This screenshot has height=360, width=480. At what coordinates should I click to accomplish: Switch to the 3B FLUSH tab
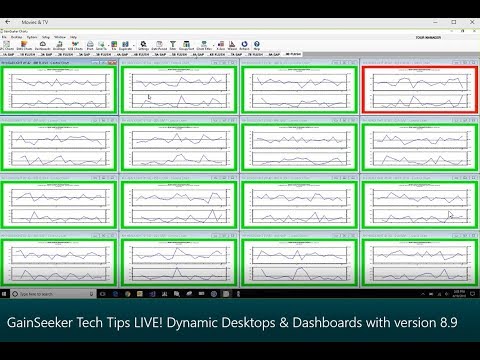pos(103,54)
